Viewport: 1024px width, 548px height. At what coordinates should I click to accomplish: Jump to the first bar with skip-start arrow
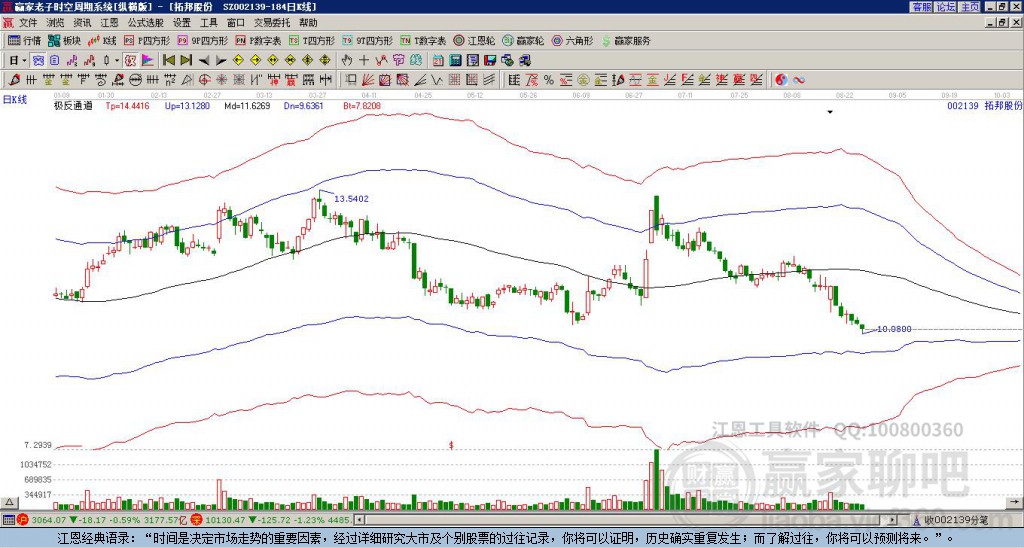click(168, 60)
